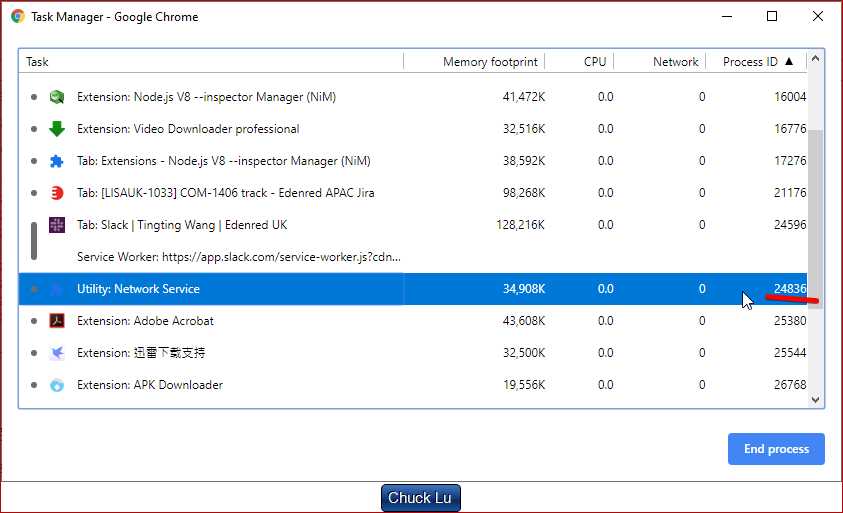843x513 pixels.
Task: Reverse sort on the Process ID header
Action: [x=758, y=62]
